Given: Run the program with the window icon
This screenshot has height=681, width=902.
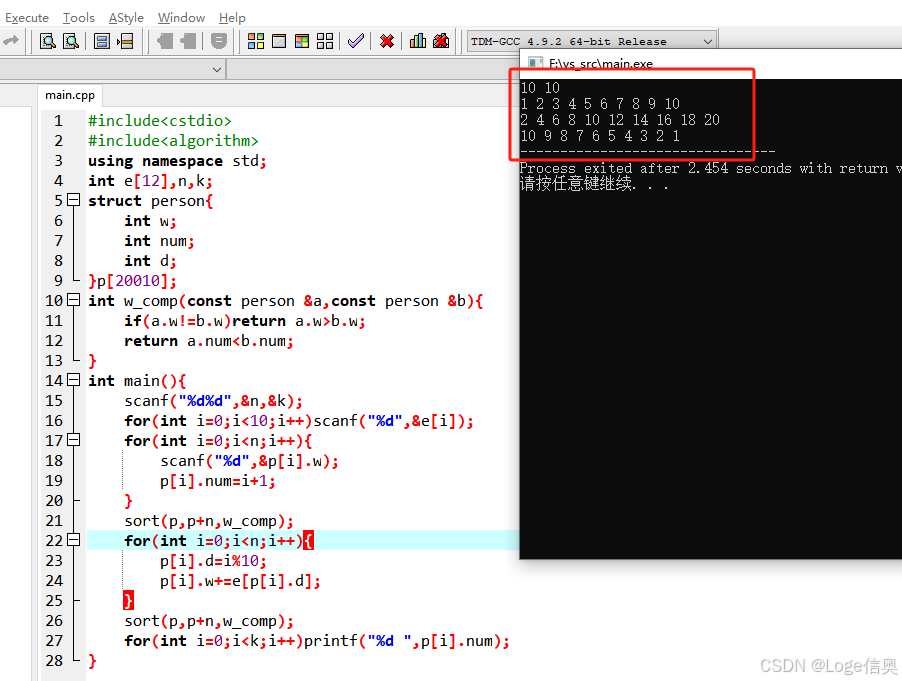Looking at the screenshot, I should pyautogui.click(x=279, y=41).
